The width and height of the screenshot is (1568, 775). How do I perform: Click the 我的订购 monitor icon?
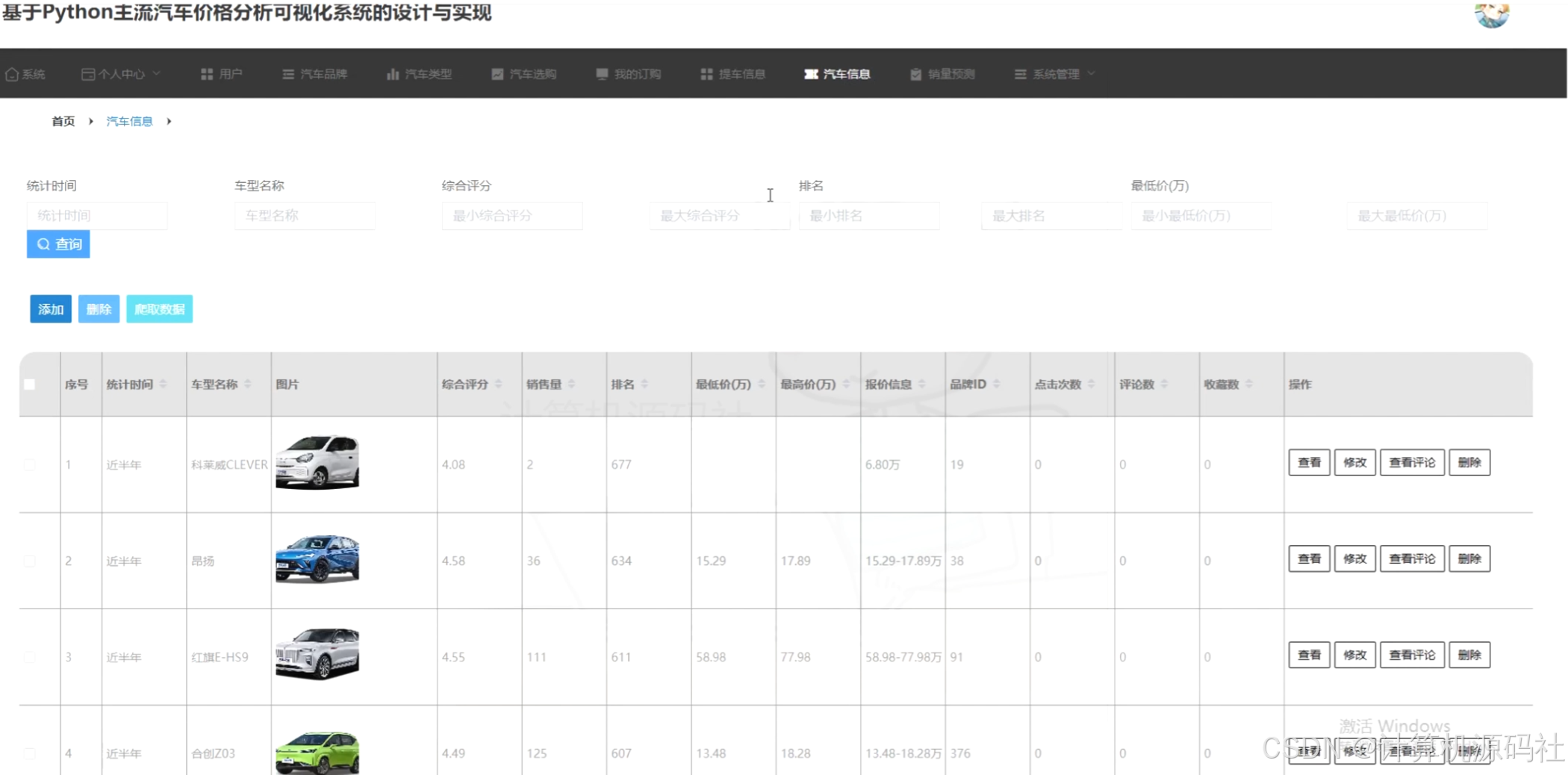click(x=602, y=74)
